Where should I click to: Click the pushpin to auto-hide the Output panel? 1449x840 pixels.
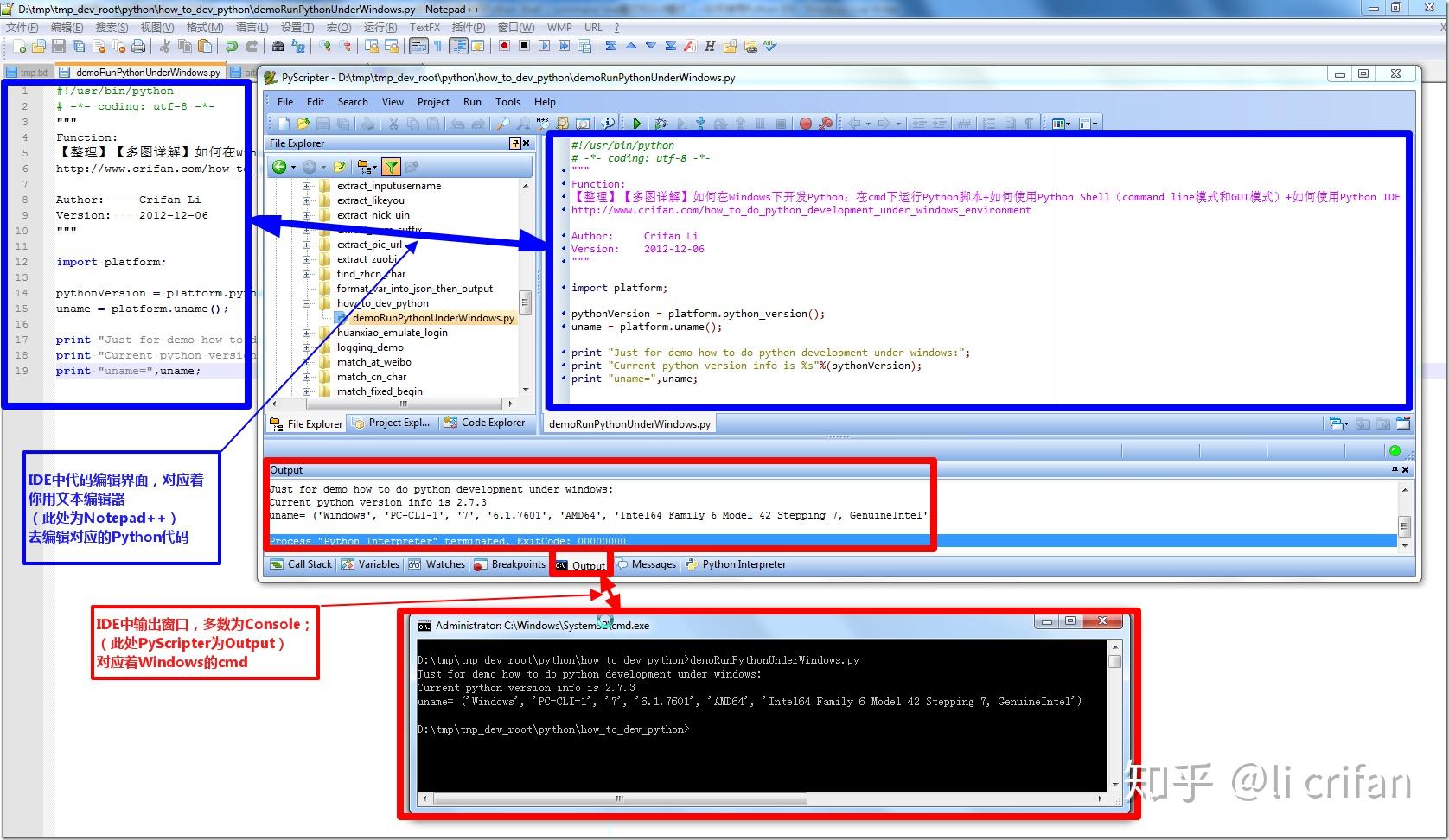[1395, 469]
